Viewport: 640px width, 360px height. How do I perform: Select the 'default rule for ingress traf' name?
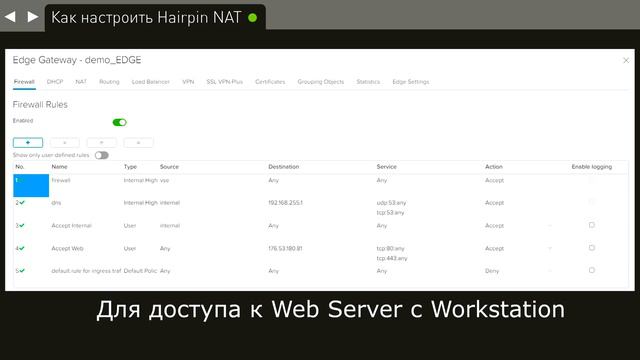point(86,271)
